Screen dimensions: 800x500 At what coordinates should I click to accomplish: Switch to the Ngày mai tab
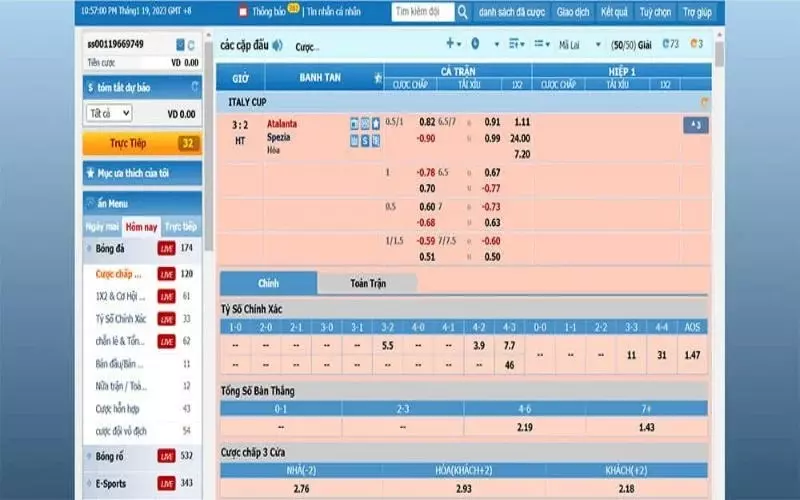pyautogui.click(x=102, y=227)
